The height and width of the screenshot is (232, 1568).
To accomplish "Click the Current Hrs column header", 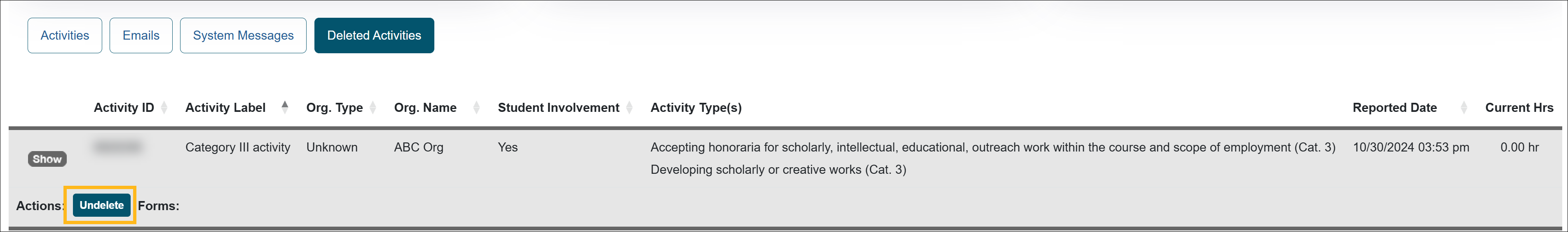I will coord(1519,108).
